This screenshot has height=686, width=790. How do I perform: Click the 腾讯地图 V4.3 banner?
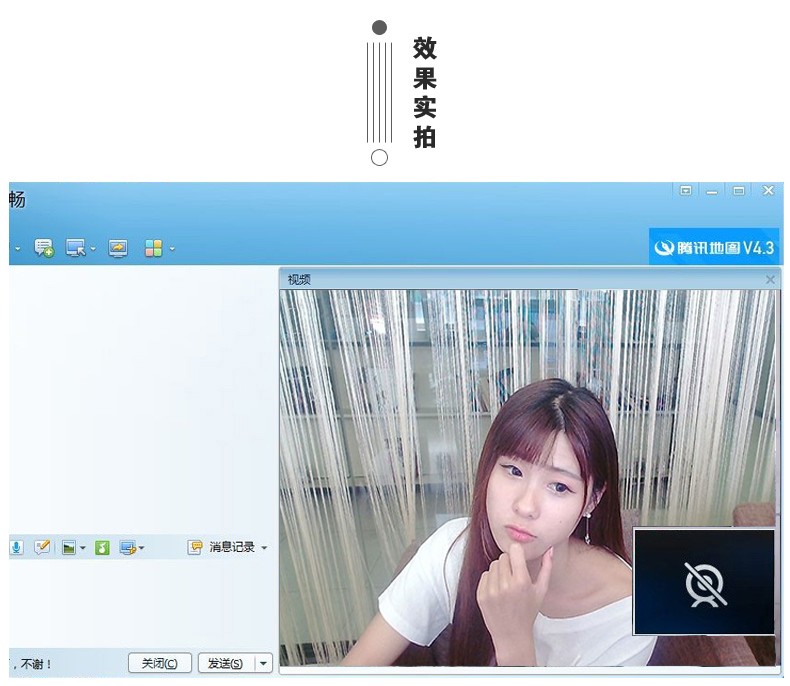714,247
